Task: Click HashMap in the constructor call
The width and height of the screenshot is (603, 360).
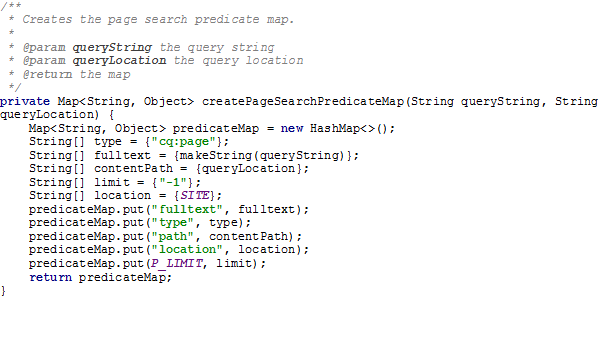Action: coord(335,128)
